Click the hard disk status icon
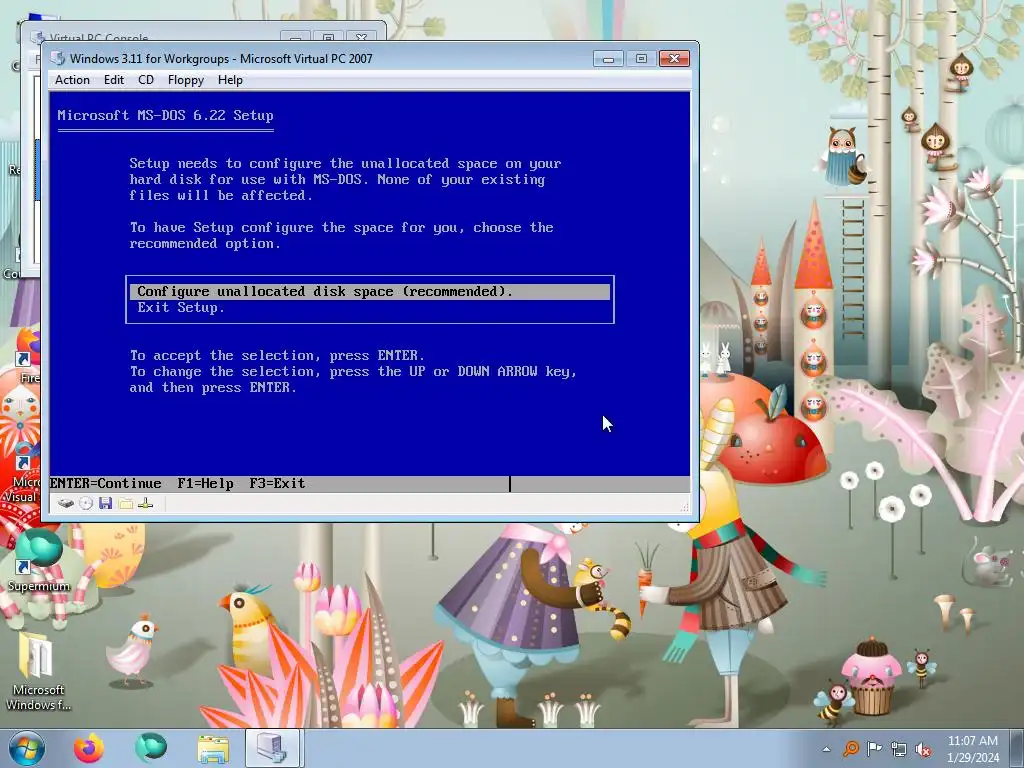1024x768 pixels. tap(66, 503)
